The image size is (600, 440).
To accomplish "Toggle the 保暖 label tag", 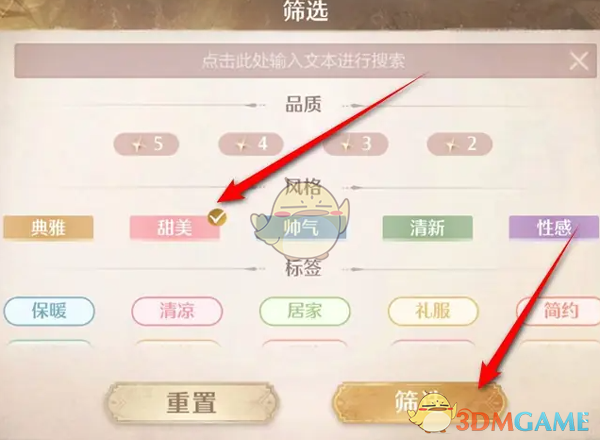I will 49,311.
